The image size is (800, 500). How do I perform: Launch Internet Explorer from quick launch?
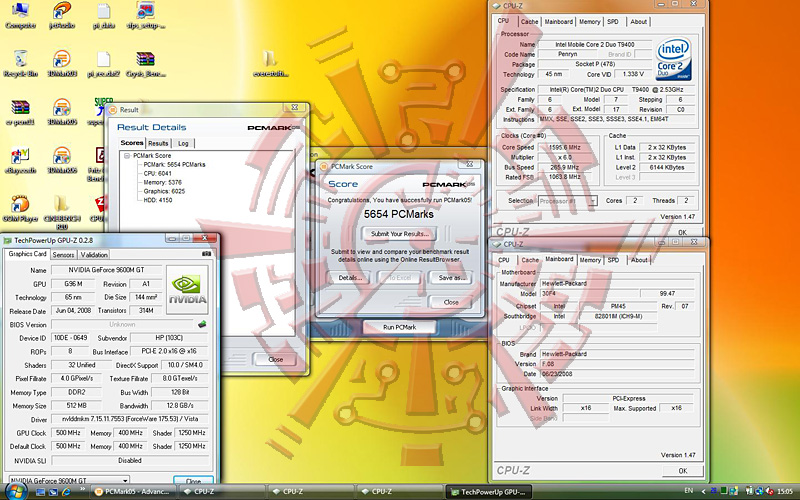click(x=65, y=492)
